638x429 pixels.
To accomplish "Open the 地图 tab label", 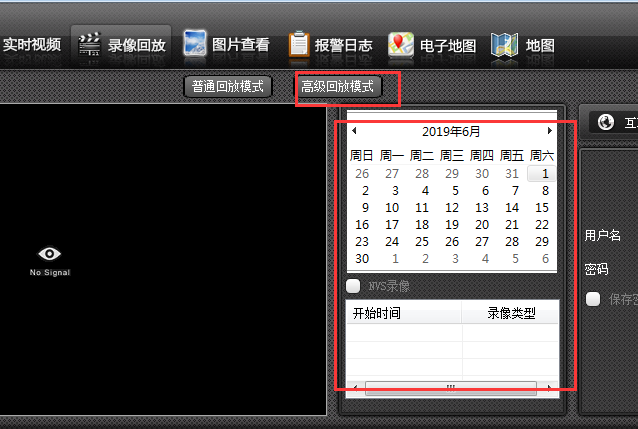I will 540,46.
